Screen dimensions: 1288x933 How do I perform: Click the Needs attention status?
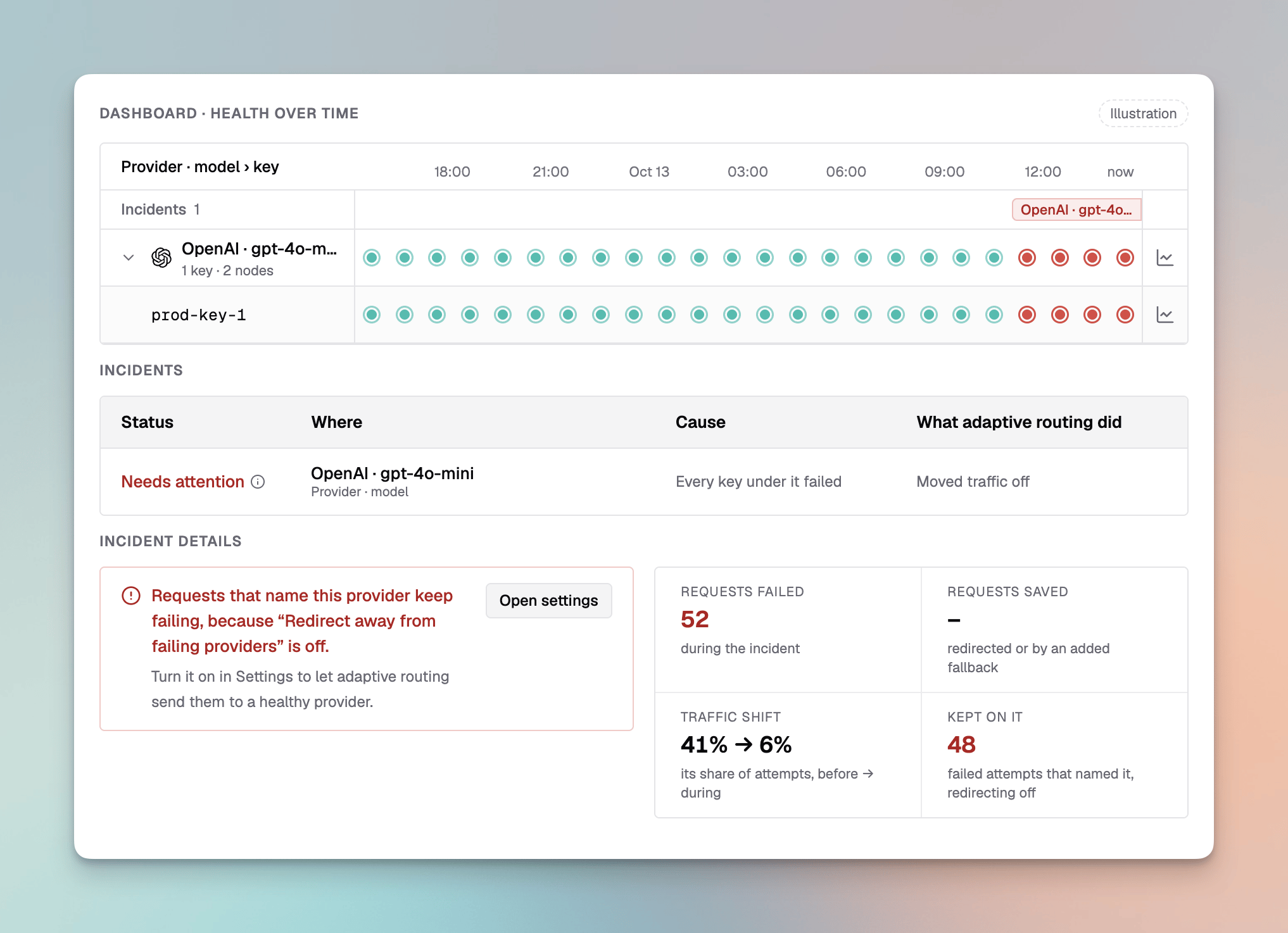tap(182, 482)
